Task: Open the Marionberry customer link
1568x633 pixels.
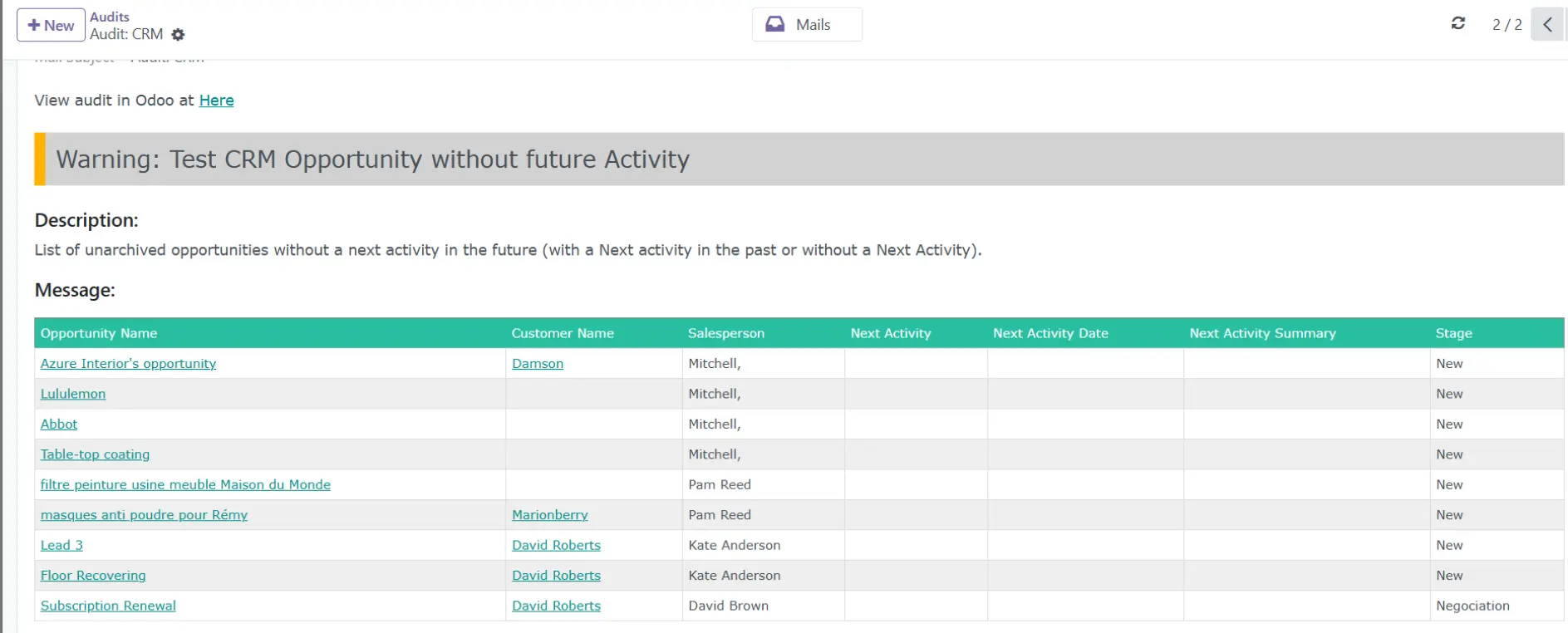Action: click(x=549, y=515)
